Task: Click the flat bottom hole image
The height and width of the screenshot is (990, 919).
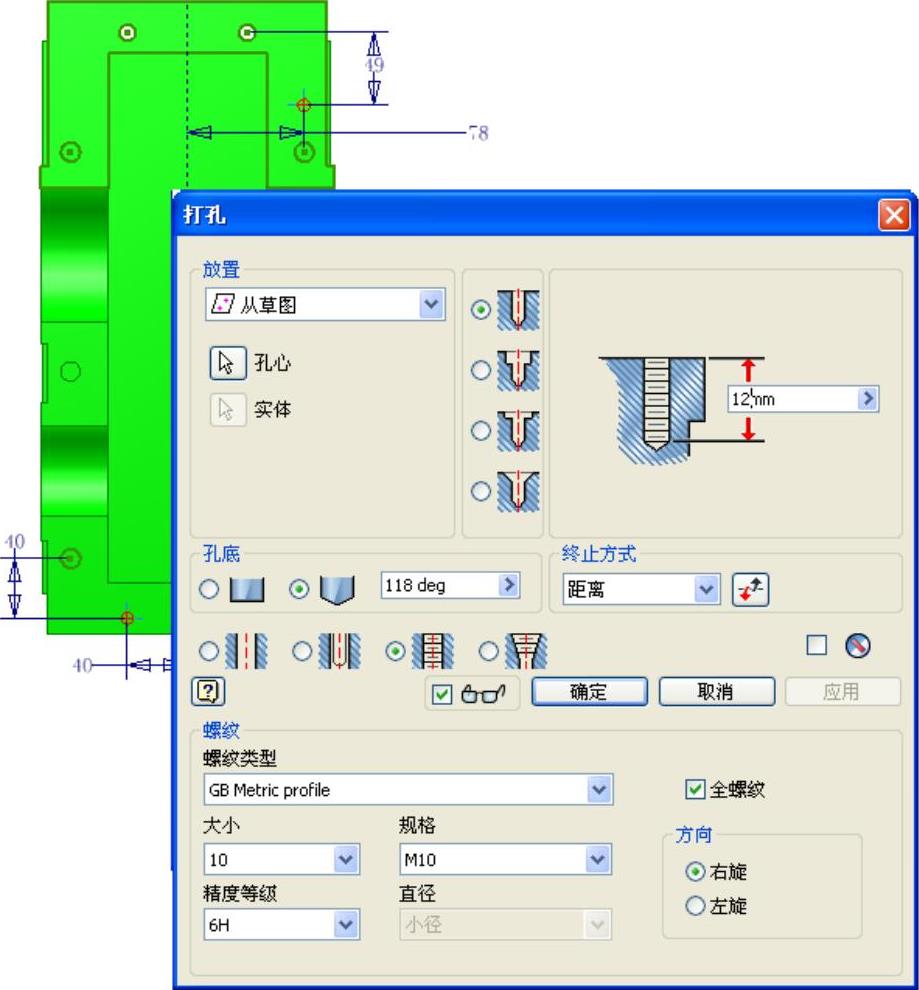Action: pyautogui.click(x=247, y=590)
